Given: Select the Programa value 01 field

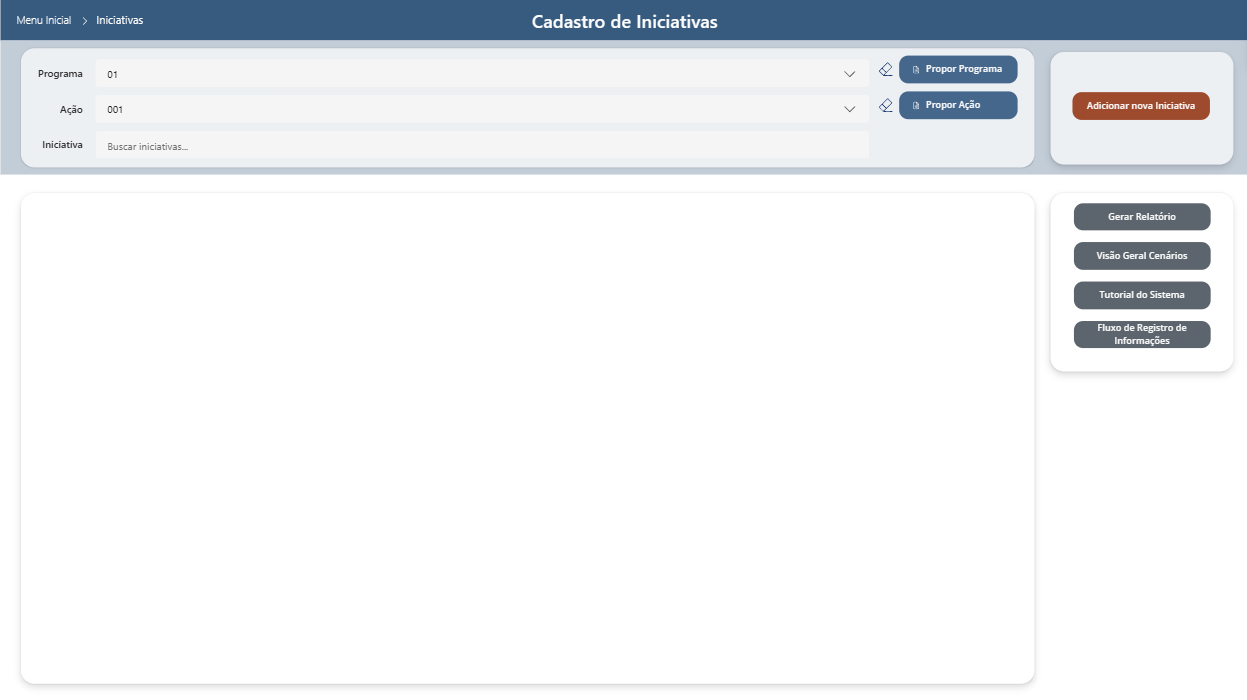Looking at the screenshot, I should click(400, 73).
